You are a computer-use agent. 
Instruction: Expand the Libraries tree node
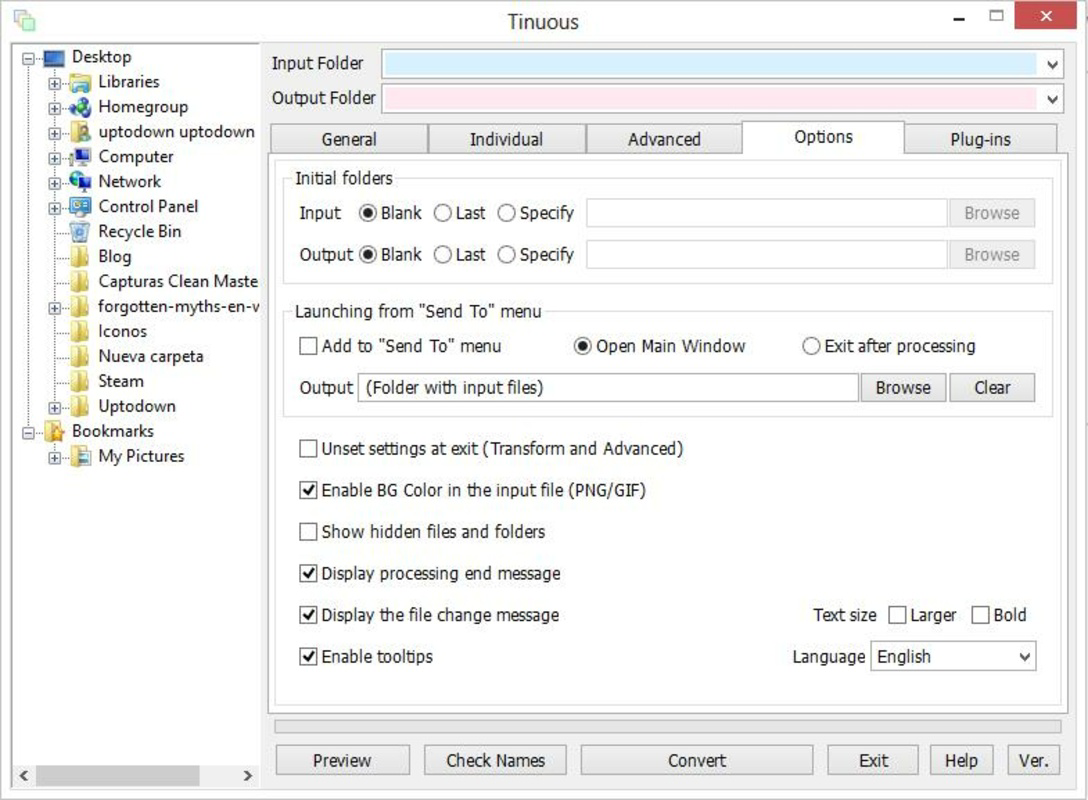55,84
